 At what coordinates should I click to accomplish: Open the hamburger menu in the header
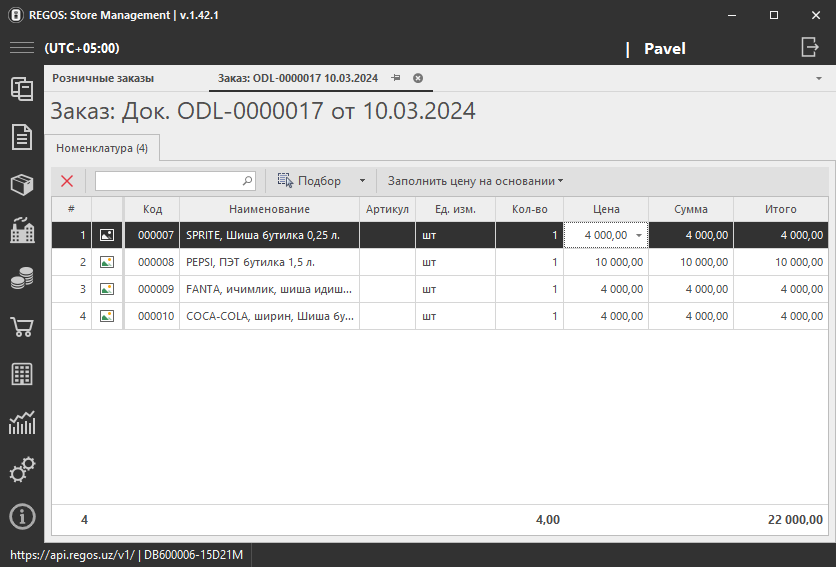pyautogui.click(x=21, y=48)
